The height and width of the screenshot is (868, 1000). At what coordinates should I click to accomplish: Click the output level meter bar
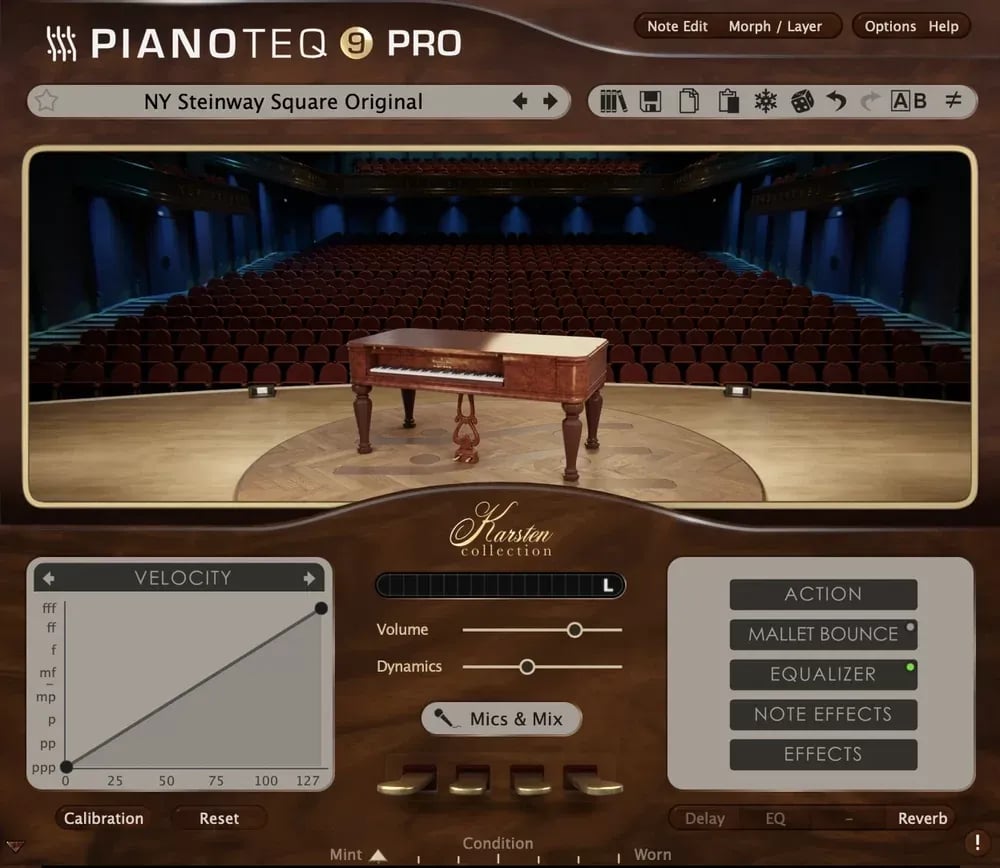click(501, 585)
